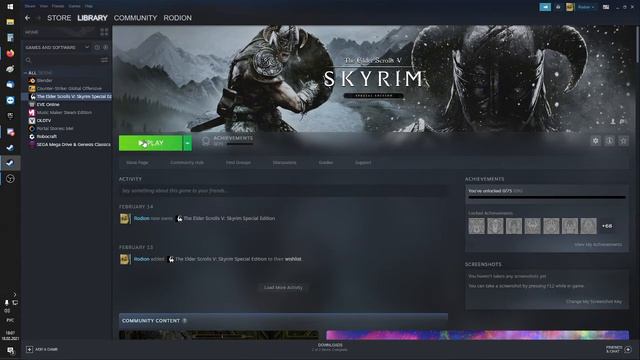Click Change My Screenshot Key link
This screenshot has height=360, width=640.
[x=594, y=302]
